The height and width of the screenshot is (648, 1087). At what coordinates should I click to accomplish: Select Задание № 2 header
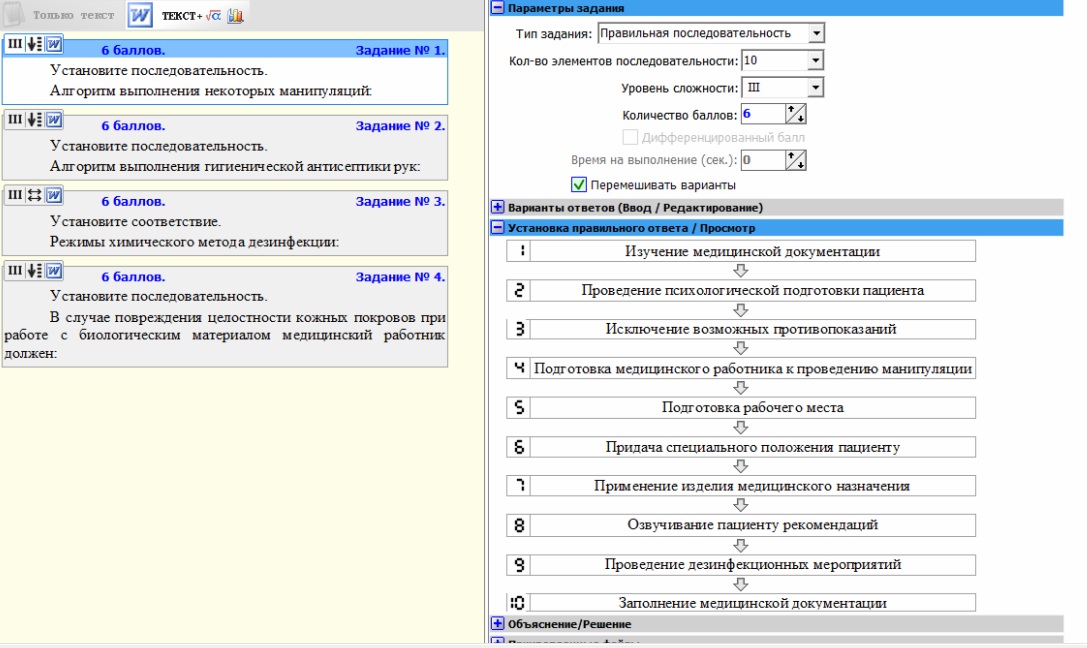click(x=400, y=125)
